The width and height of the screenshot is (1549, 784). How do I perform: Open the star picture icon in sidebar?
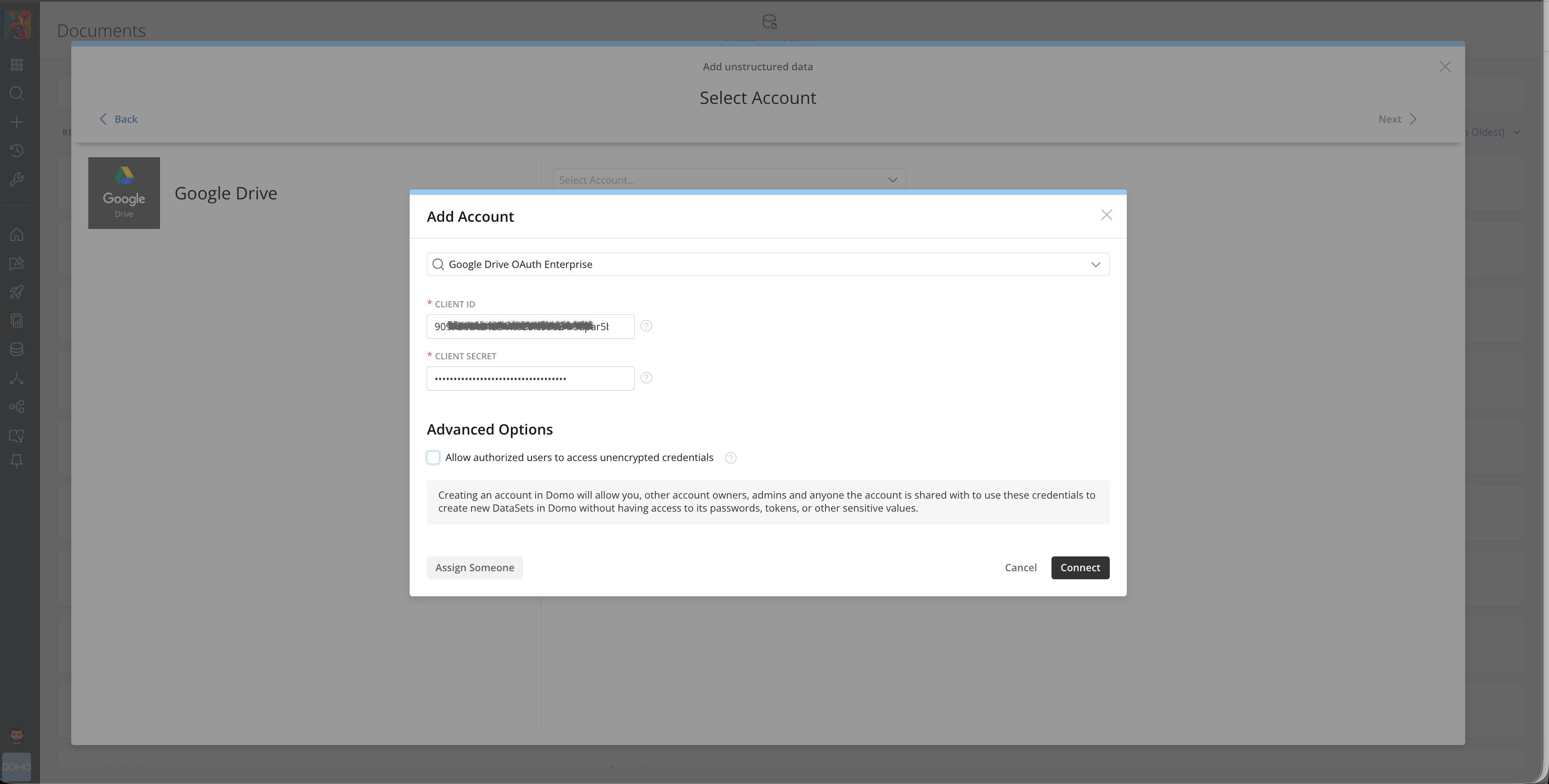[17, 263]
